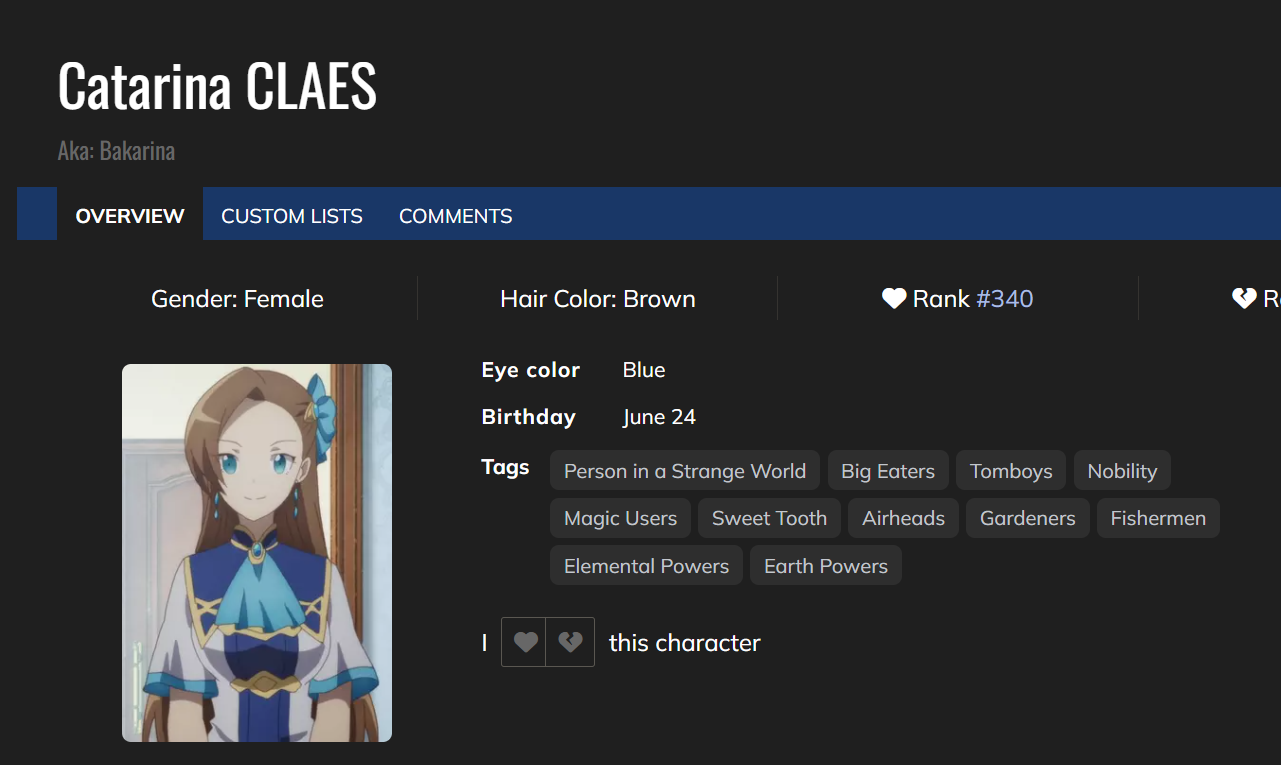This screenshot has height=765, width=1281.
Task: Click the Gardeners tag
Action: tap(1027, 518)
